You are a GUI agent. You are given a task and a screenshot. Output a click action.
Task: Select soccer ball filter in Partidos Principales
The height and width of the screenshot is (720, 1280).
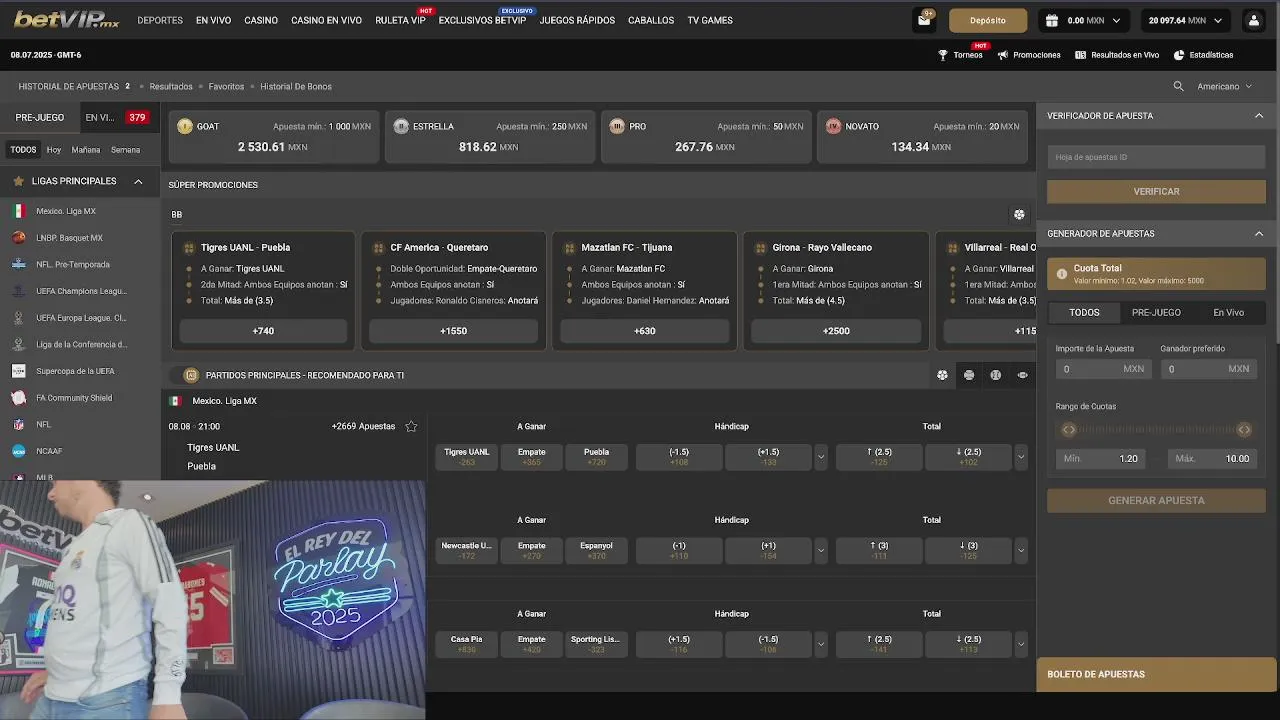942,375
